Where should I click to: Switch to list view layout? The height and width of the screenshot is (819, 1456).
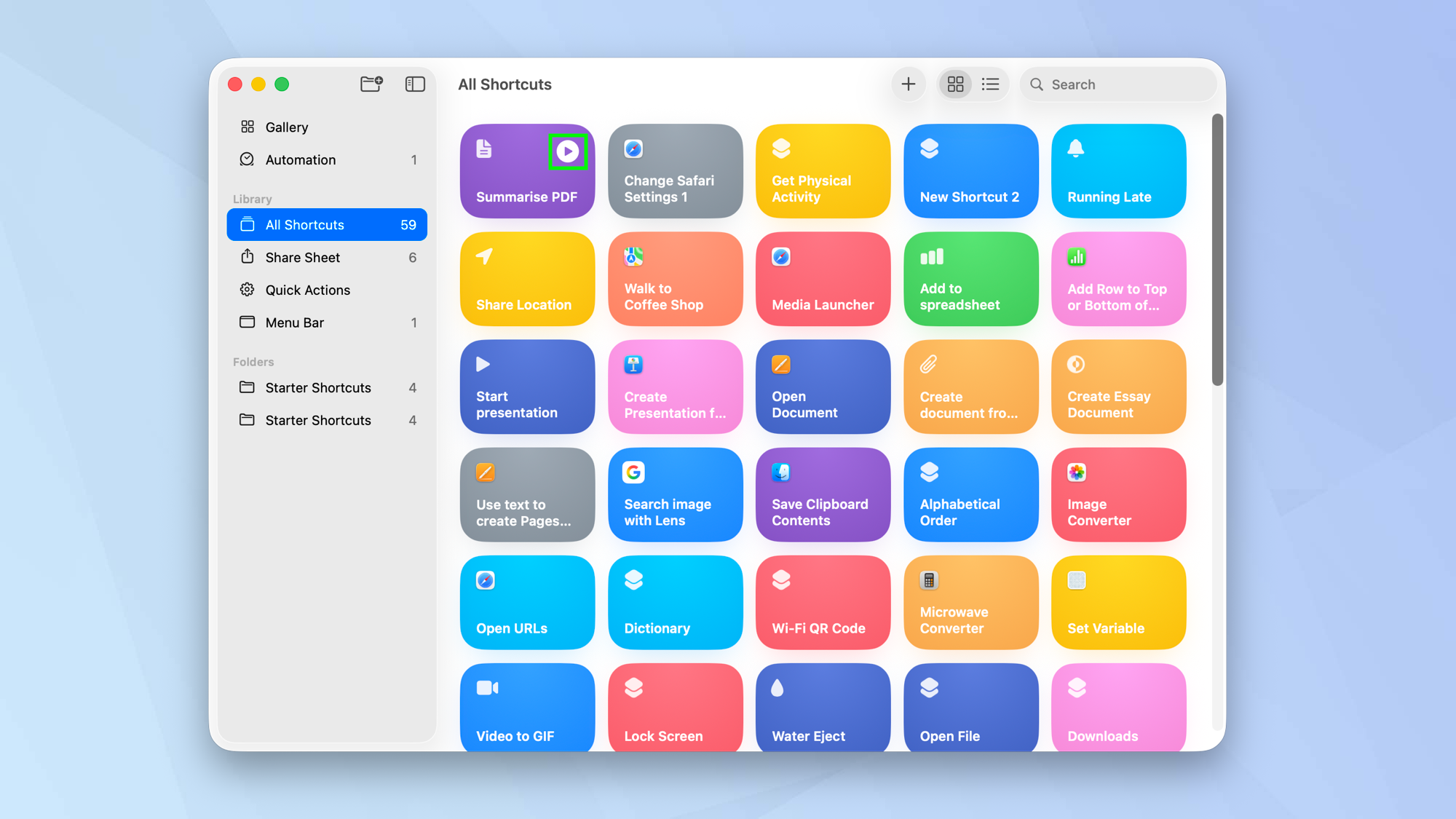pos(991,84)
